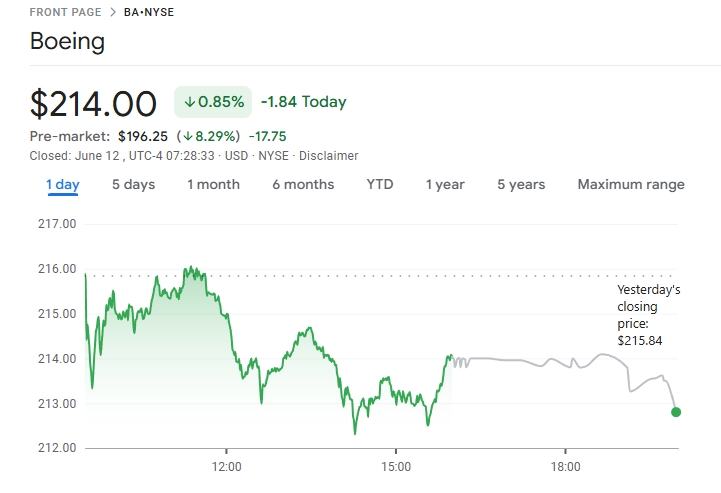Select the 1 day range tab
Viewport: 721px width, 493px height.
[63, 184]
